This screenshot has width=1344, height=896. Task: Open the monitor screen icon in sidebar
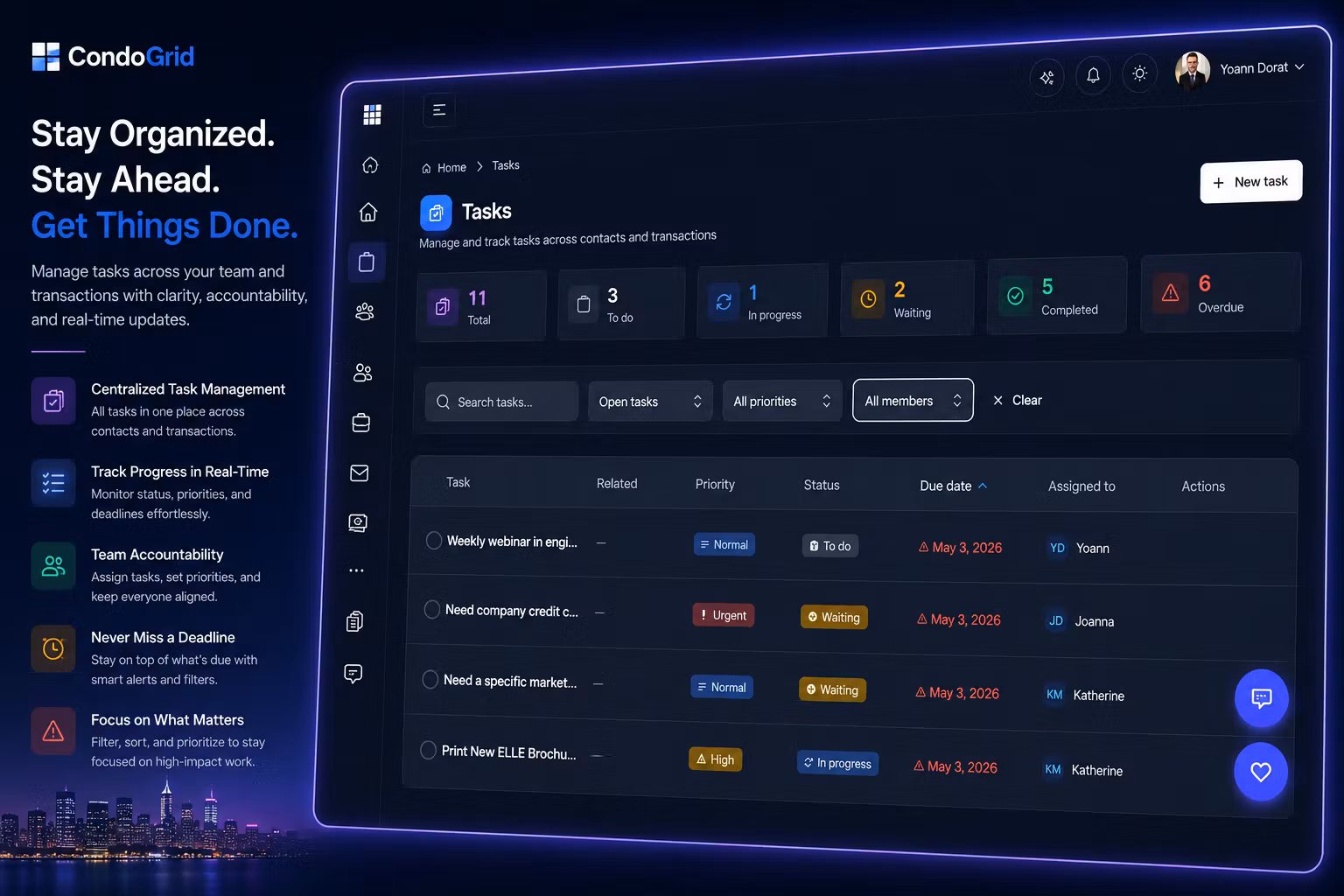click(x=358, y=522)
